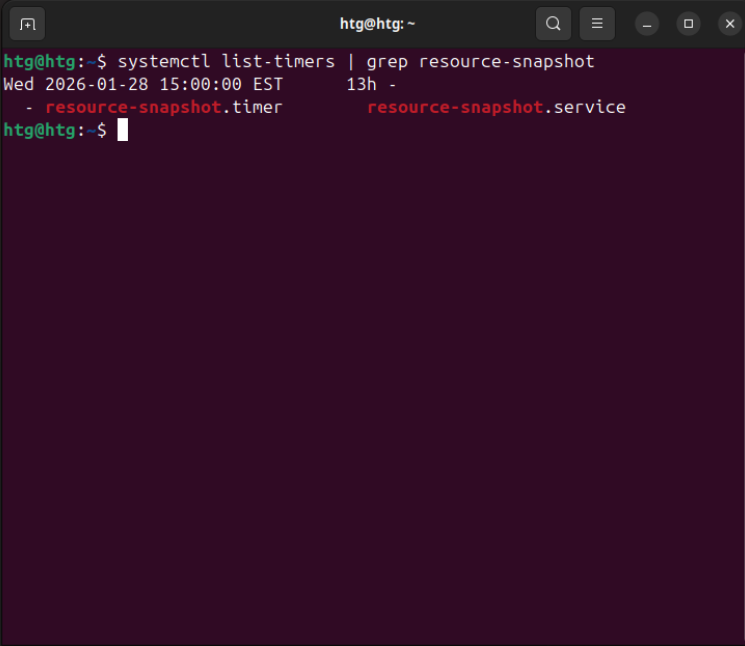
Task: Click the '13h' time-left value
Action: click(362, 85)
